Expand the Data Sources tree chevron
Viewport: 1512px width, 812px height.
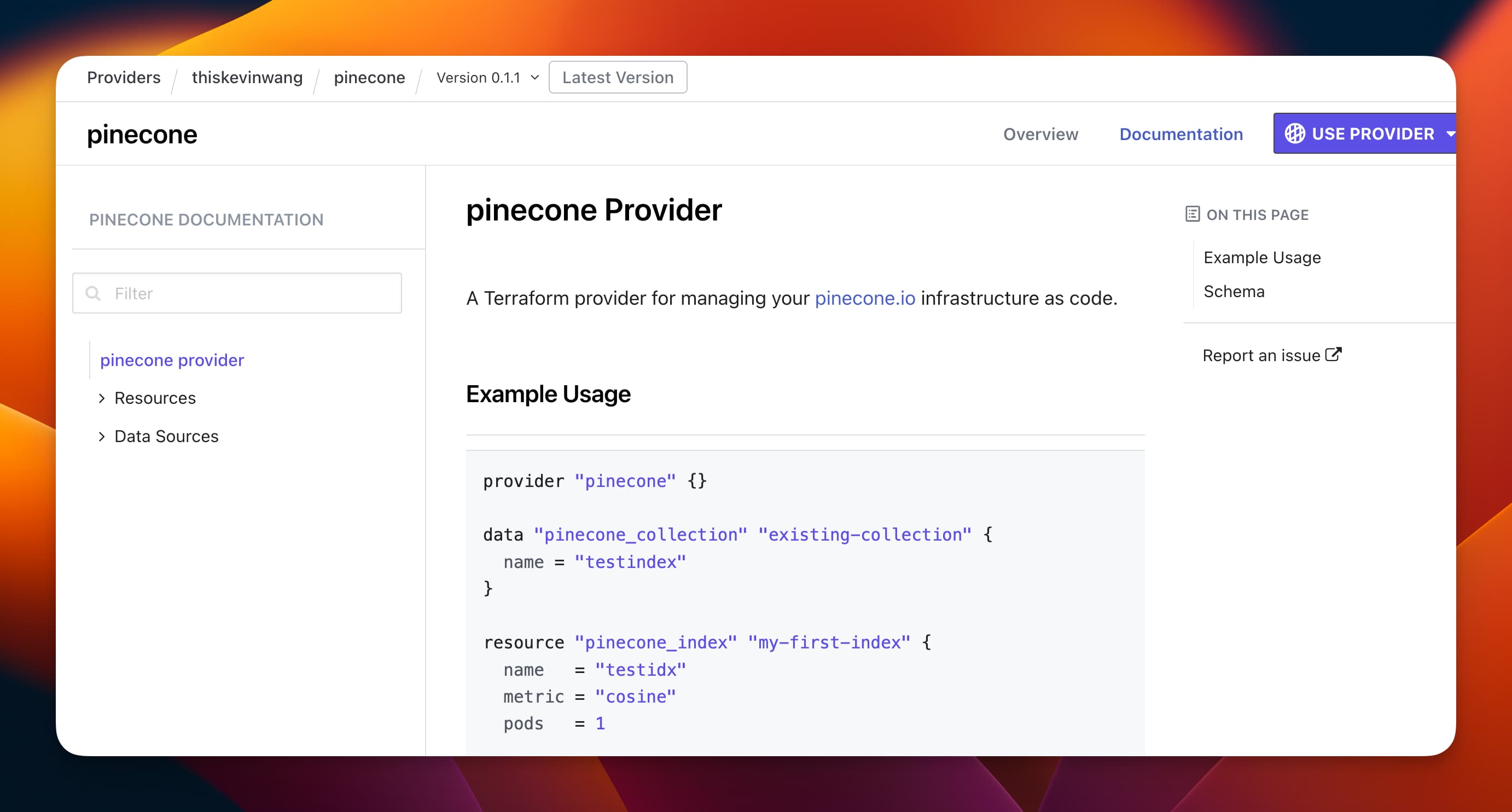click(102, 436)
